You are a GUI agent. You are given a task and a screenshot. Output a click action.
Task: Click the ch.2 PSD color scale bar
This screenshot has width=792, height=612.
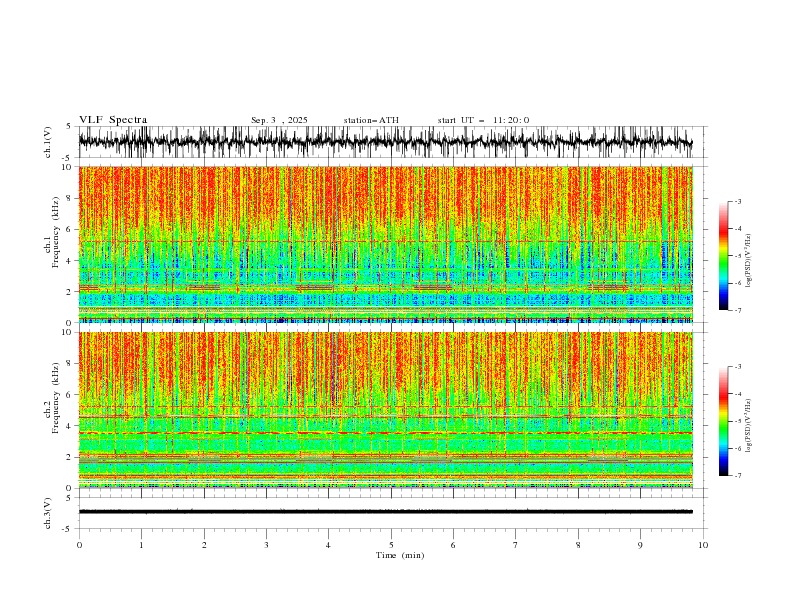point(723,421)
